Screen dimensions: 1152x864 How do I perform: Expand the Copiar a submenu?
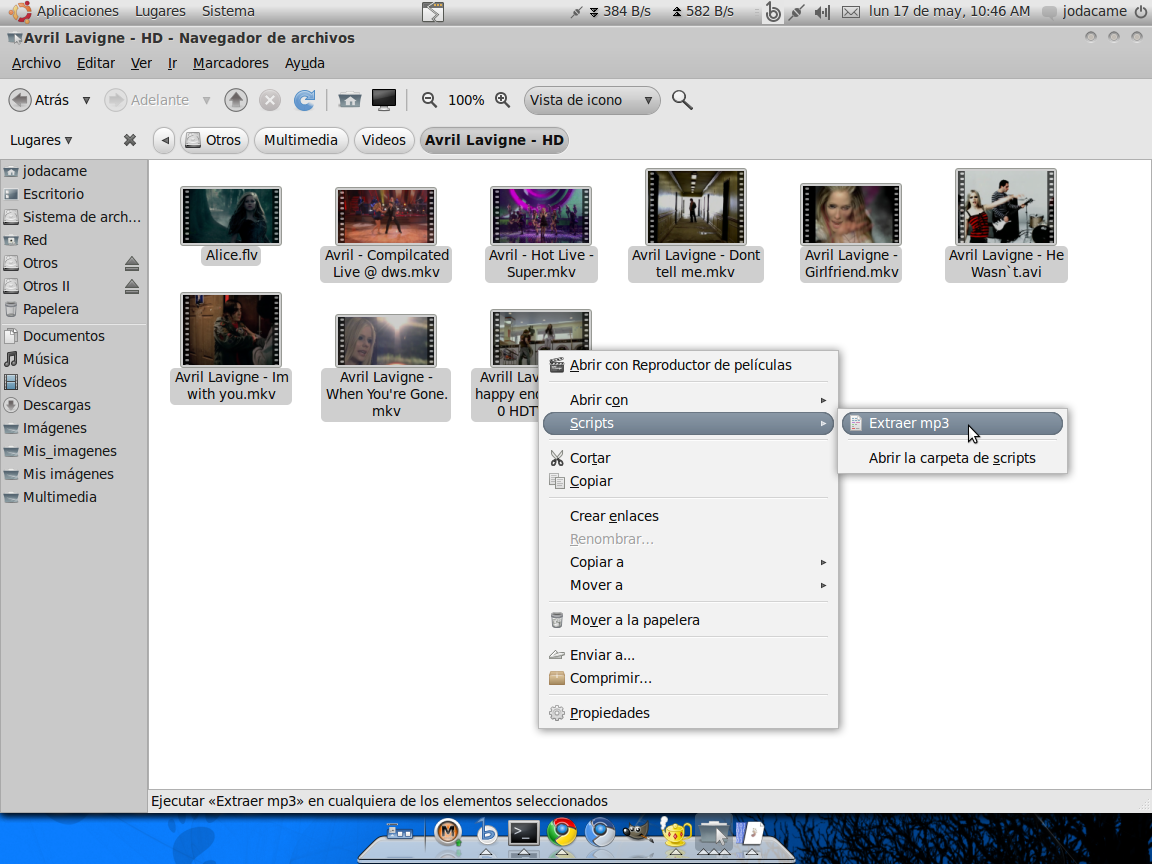[688, 562]
